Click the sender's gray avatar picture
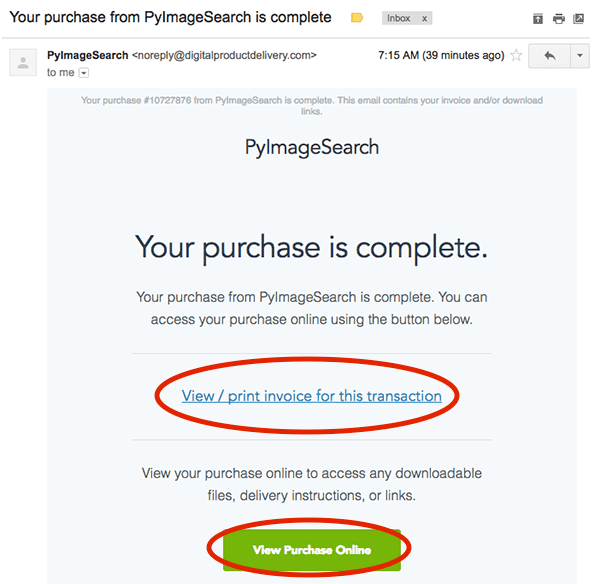The width and height of the screenshot is (600, 584). coord(23,62)
